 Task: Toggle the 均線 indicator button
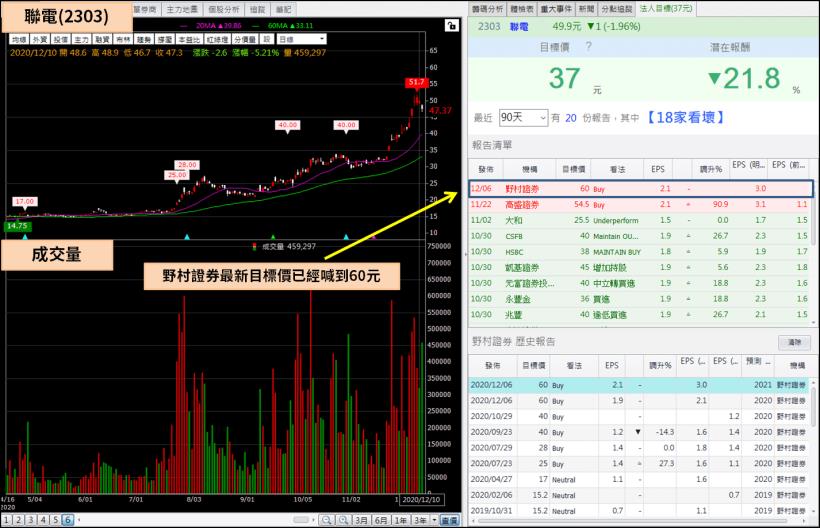click(x=19, y=40)
